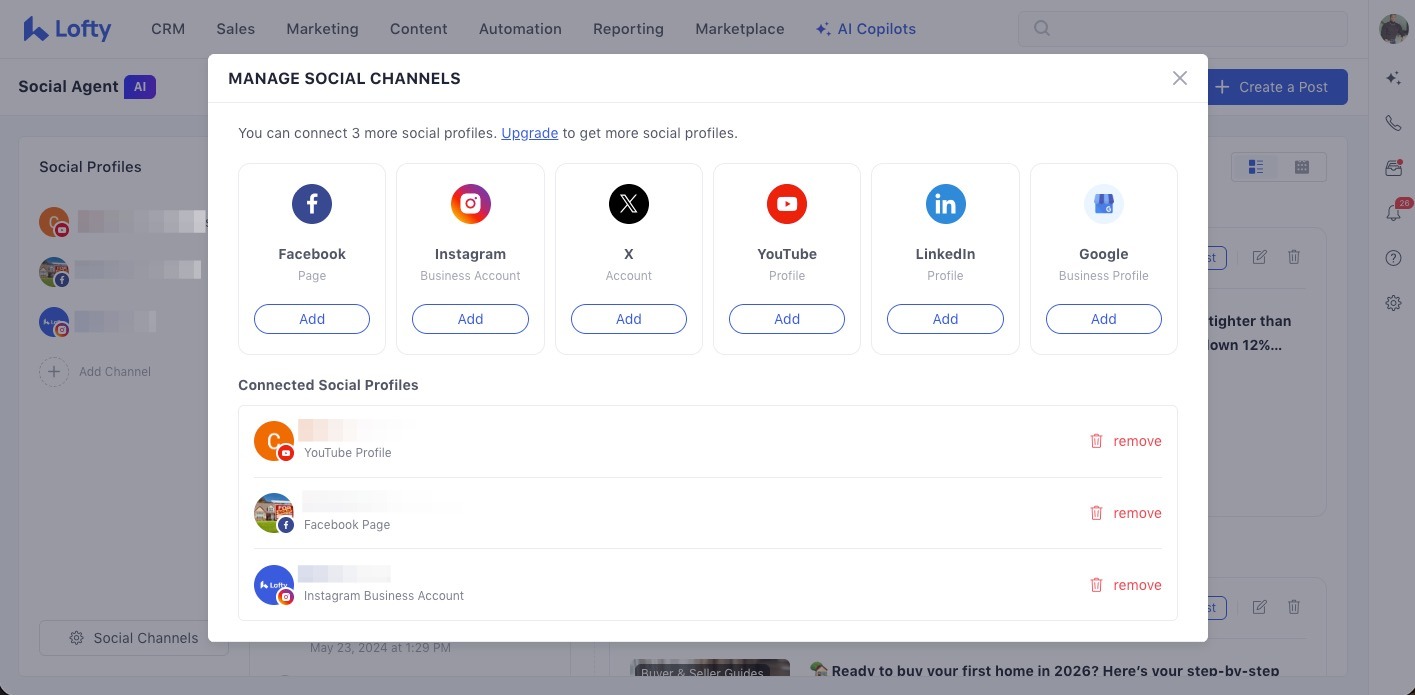Follow the Upgrade link
The height and width of the screenshot is (695, 1415).
point(530,133)
